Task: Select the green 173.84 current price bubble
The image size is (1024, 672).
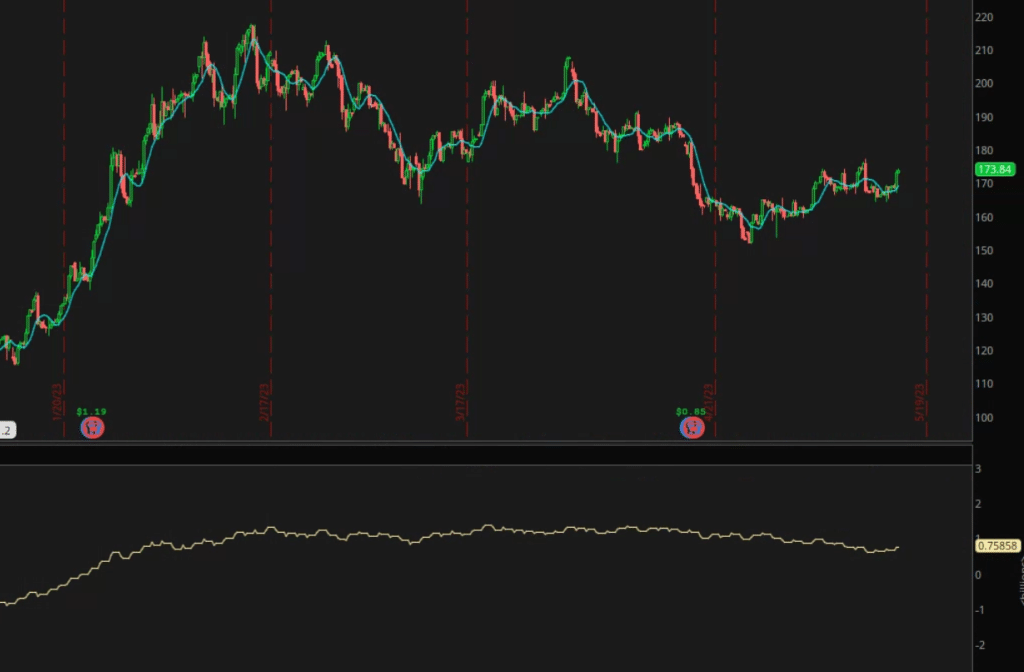Action: tap(994, 170)
